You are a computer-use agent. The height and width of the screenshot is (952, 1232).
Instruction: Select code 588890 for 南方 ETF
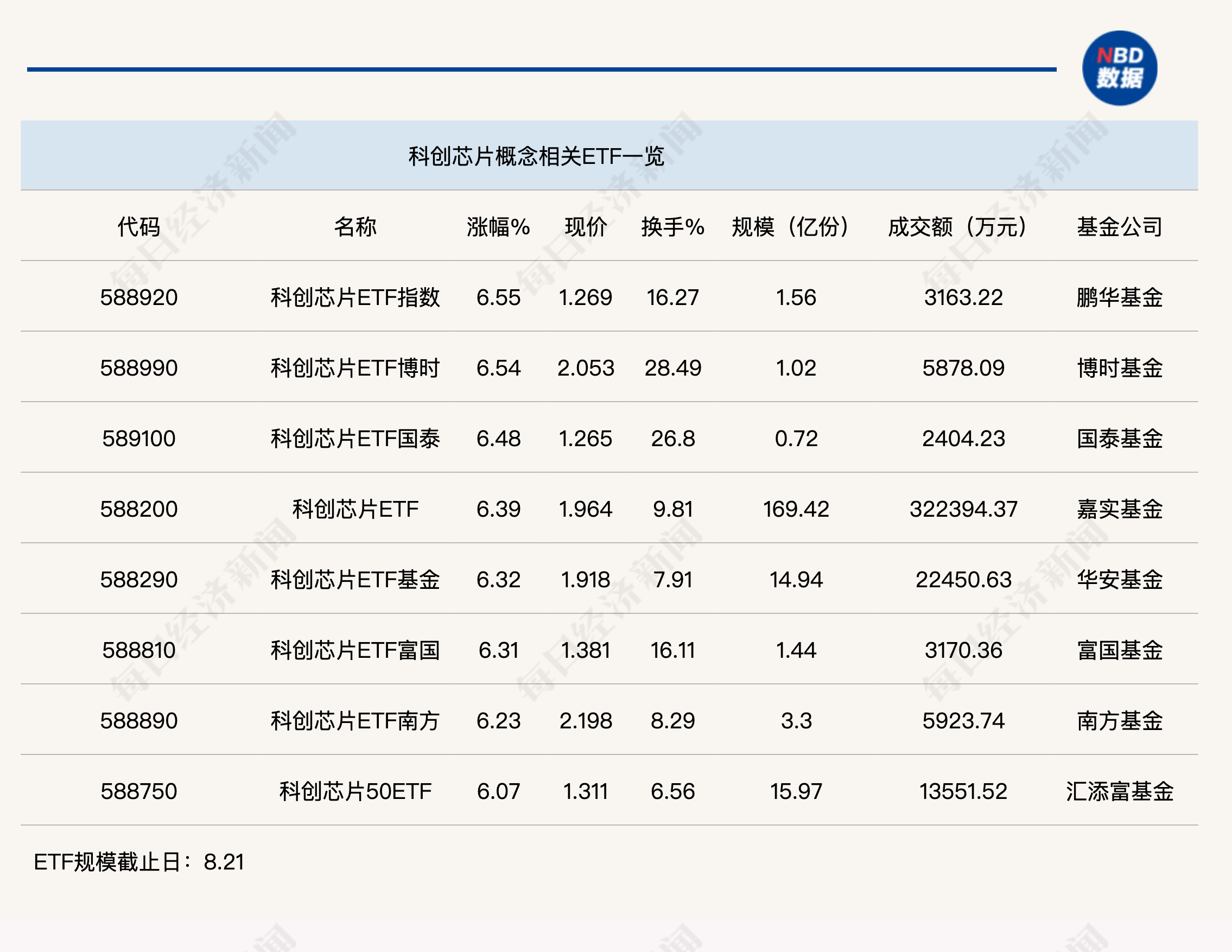(x=139, y=720)
